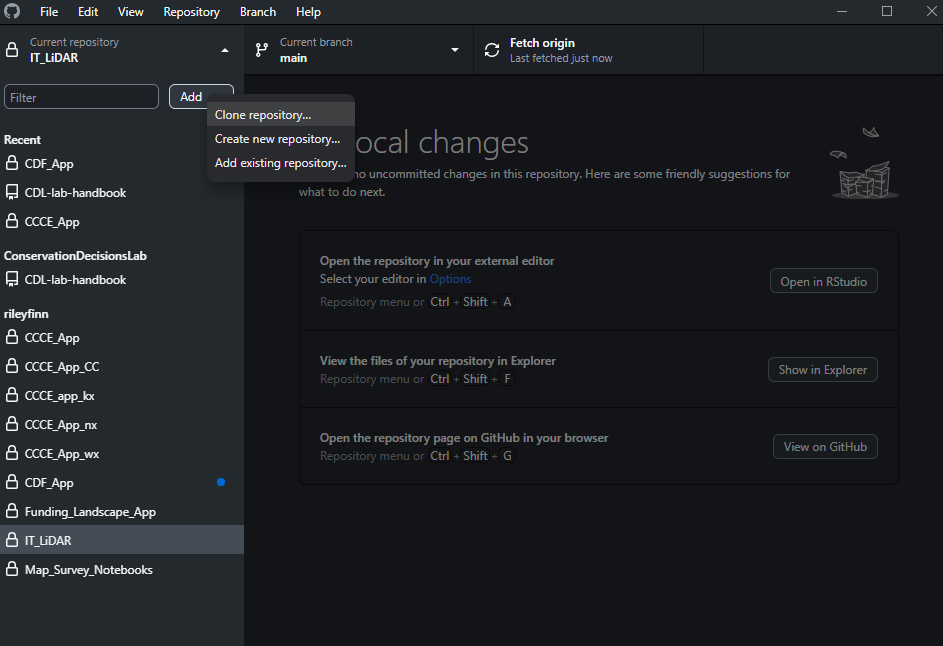The image size is (943, 646).
Task: Open the Repository menu in menu bar
Action: [x=191, y=12]
